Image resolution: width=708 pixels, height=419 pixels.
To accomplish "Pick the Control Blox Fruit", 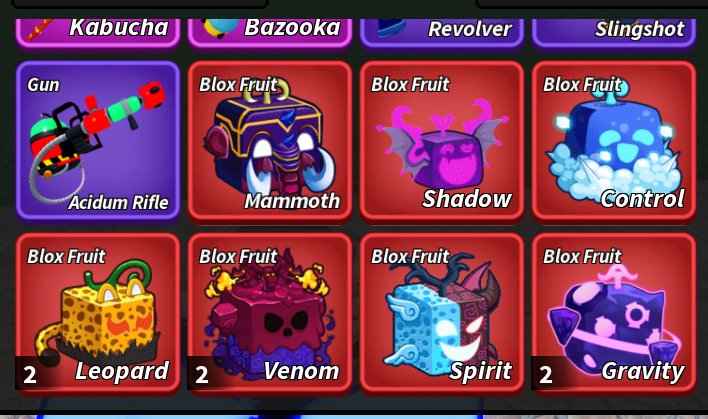I will 614,141.
